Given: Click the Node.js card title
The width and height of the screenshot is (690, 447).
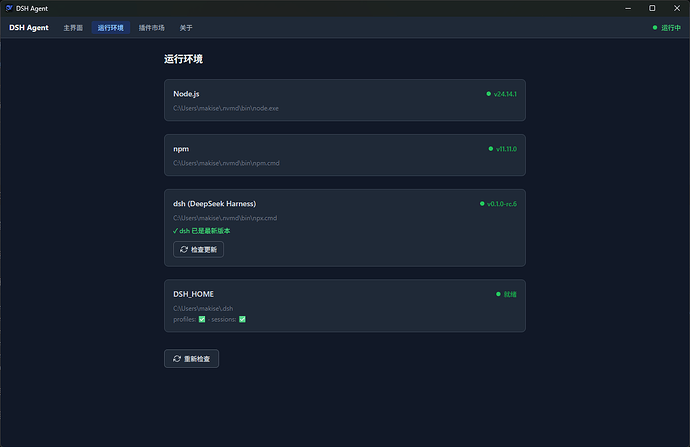Looking at the screenshot, I should pyautogui.click(x=186, y=94).
